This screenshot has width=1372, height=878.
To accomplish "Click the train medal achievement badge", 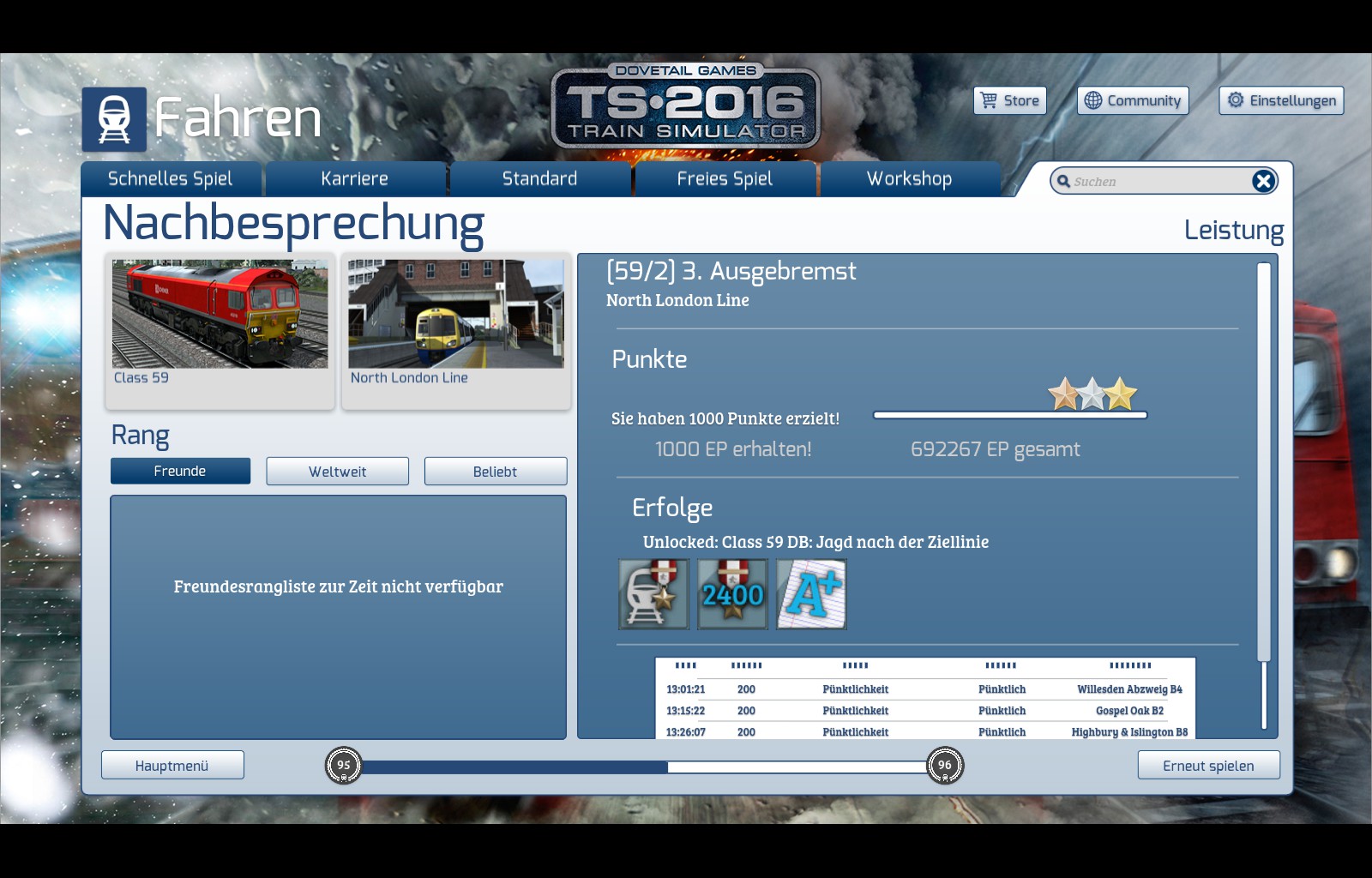I will click(x=653, y=594).
